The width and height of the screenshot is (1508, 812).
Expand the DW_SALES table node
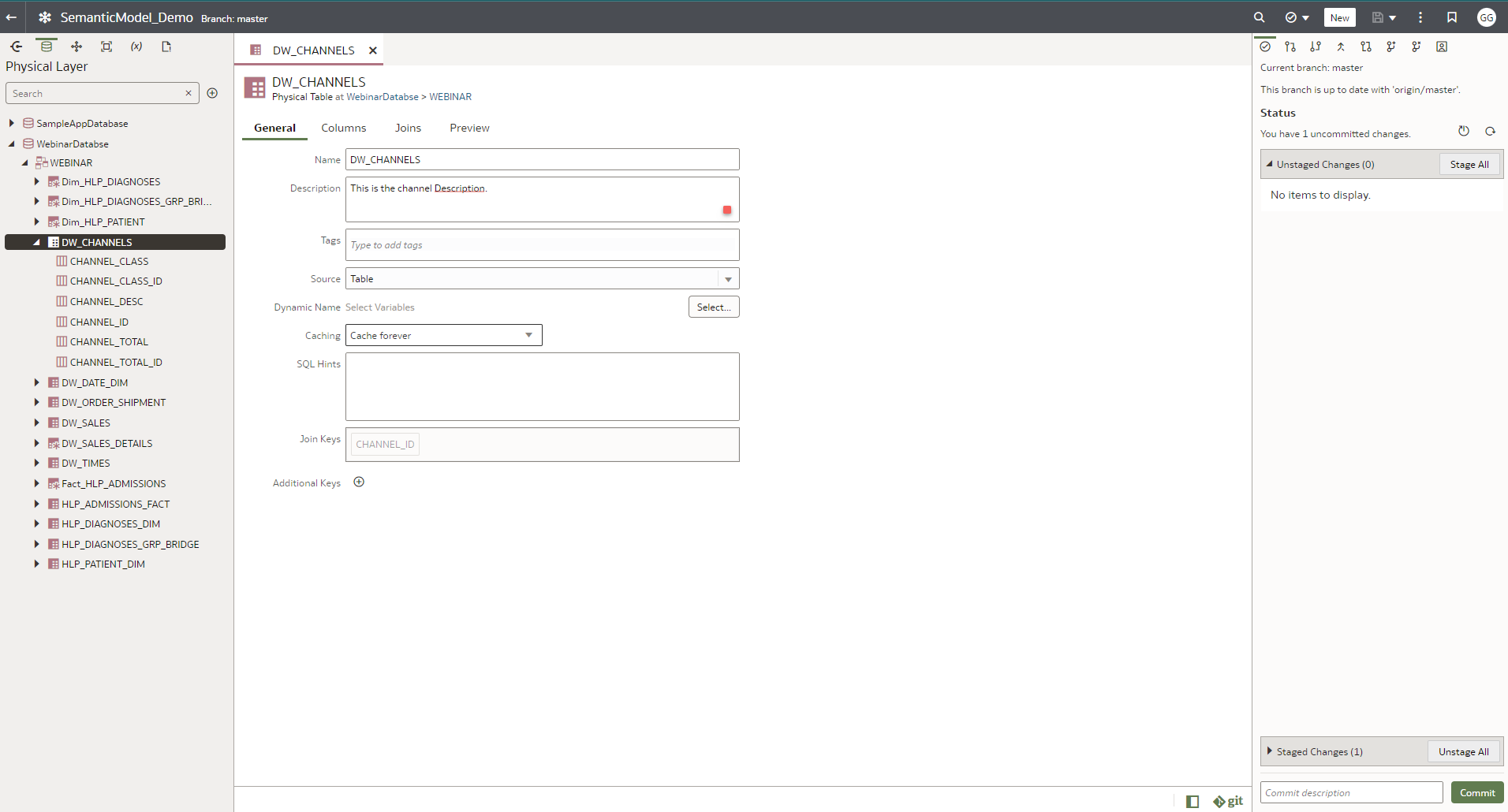pyautogui.click(x=36, y=423)
